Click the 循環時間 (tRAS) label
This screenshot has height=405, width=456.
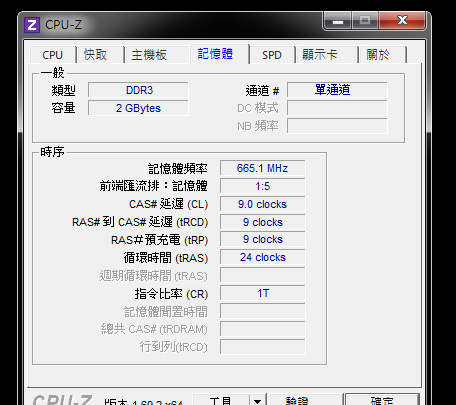tap(166, 258)
